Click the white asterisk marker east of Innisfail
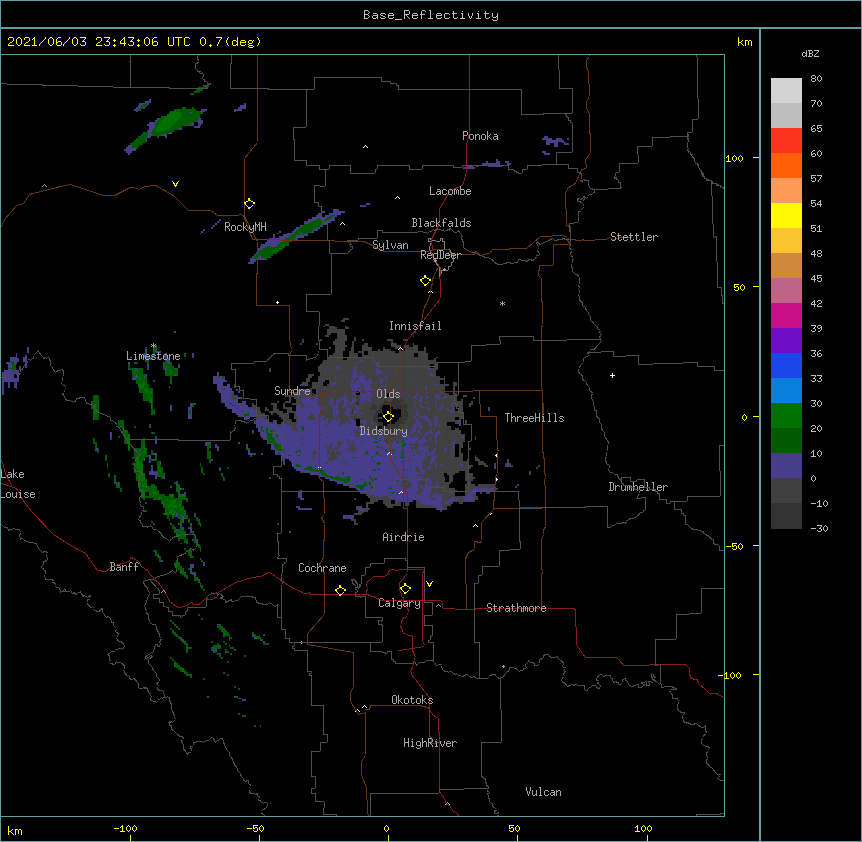 [502, 303]
